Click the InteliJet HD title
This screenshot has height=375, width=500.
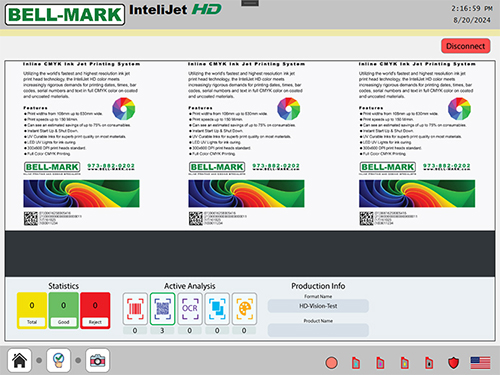pyautogui.click(x=175, y=10)
